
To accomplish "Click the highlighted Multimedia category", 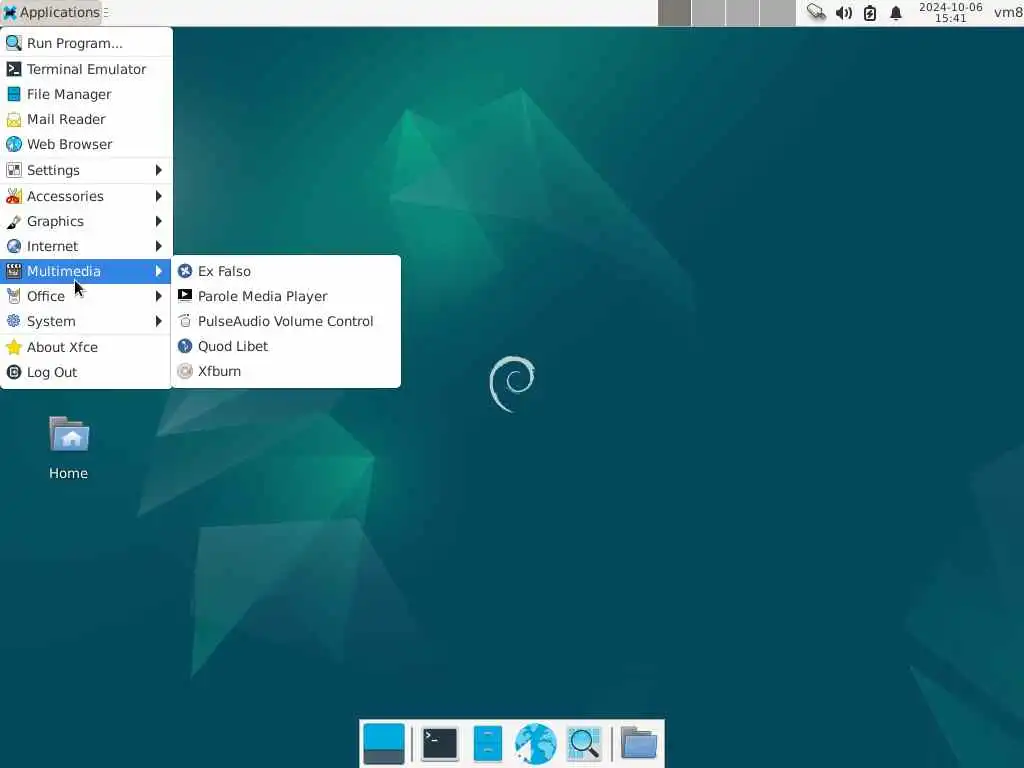I will 86,271.
